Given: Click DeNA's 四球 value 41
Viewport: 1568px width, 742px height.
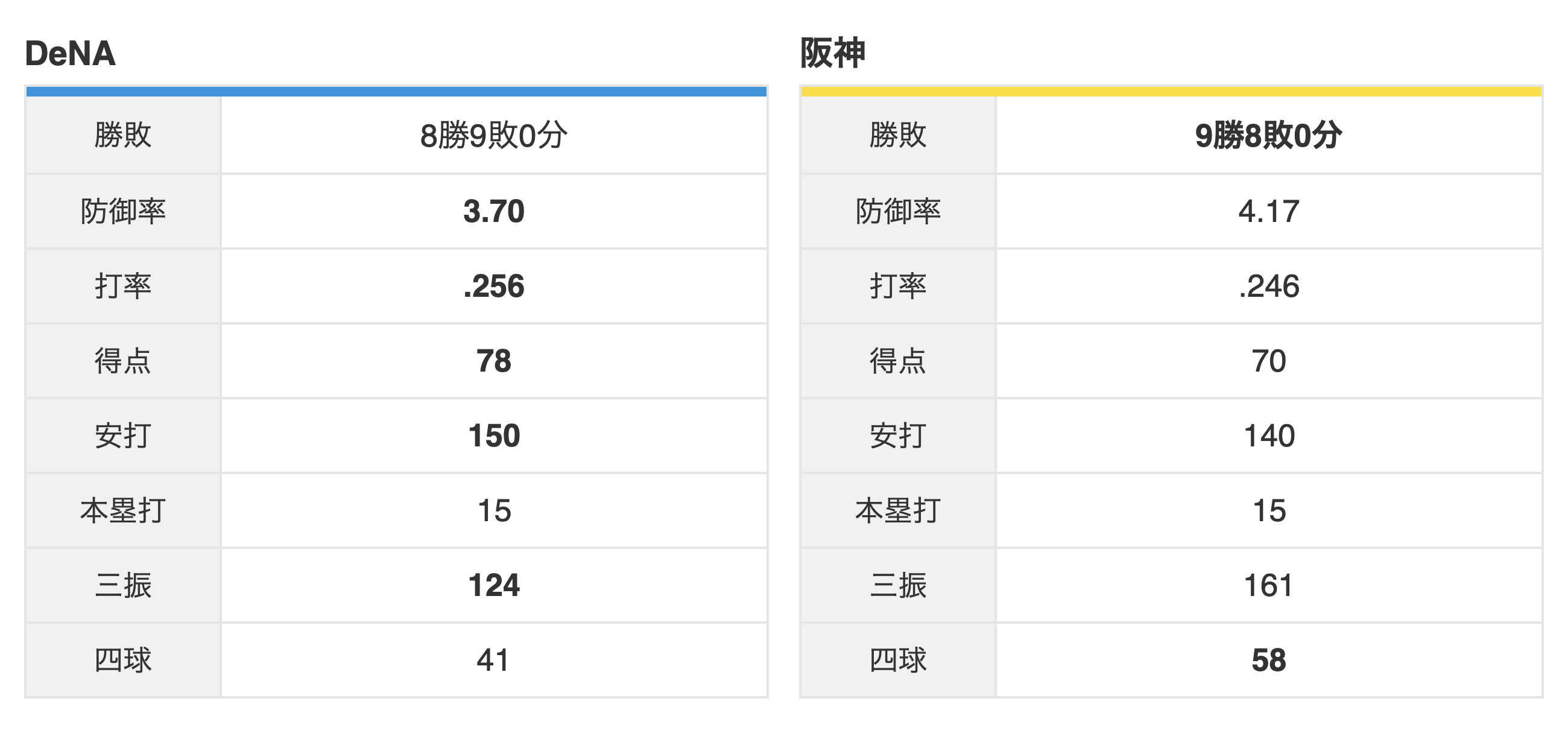Looking at the screenshot, I should pos(494,661).
